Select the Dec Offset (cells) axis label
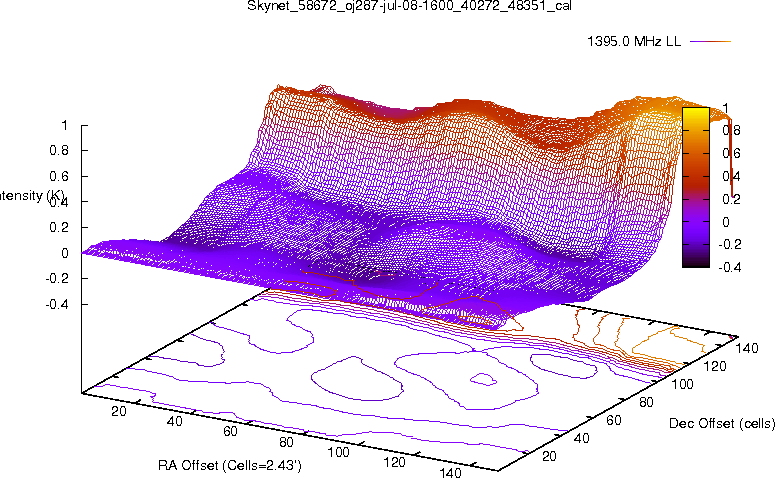The width and height of the screenshot is (775, 478). point(722,423)
